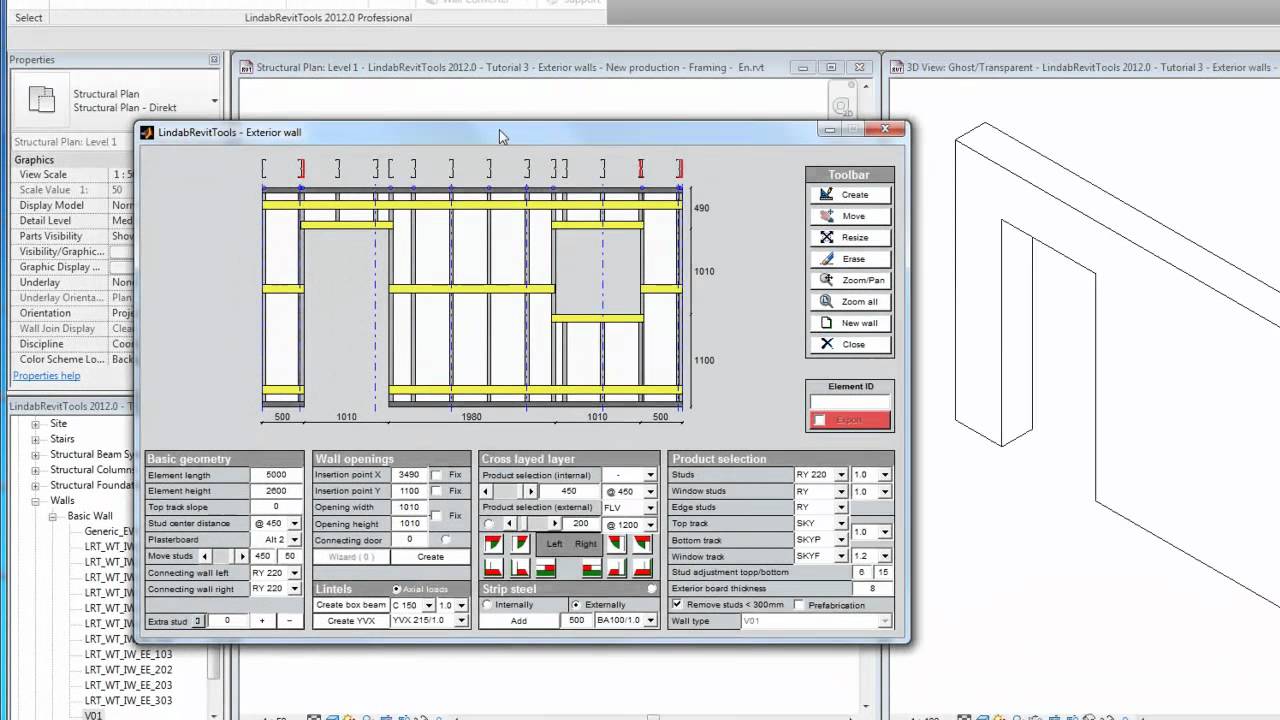Select Stairs in project browser
Image resolution: width=1280 pixels, height=720 pixels.
coord(62,439)
